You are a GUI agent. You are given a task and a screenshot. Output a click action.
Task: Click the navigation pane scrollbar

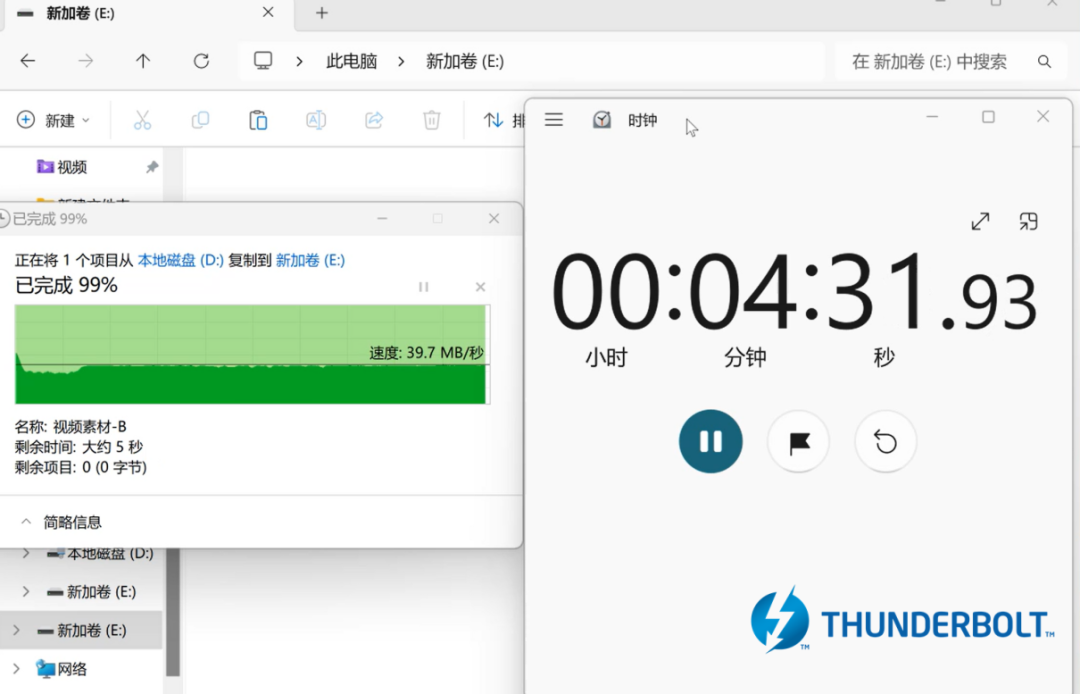(x=173, y=611)
